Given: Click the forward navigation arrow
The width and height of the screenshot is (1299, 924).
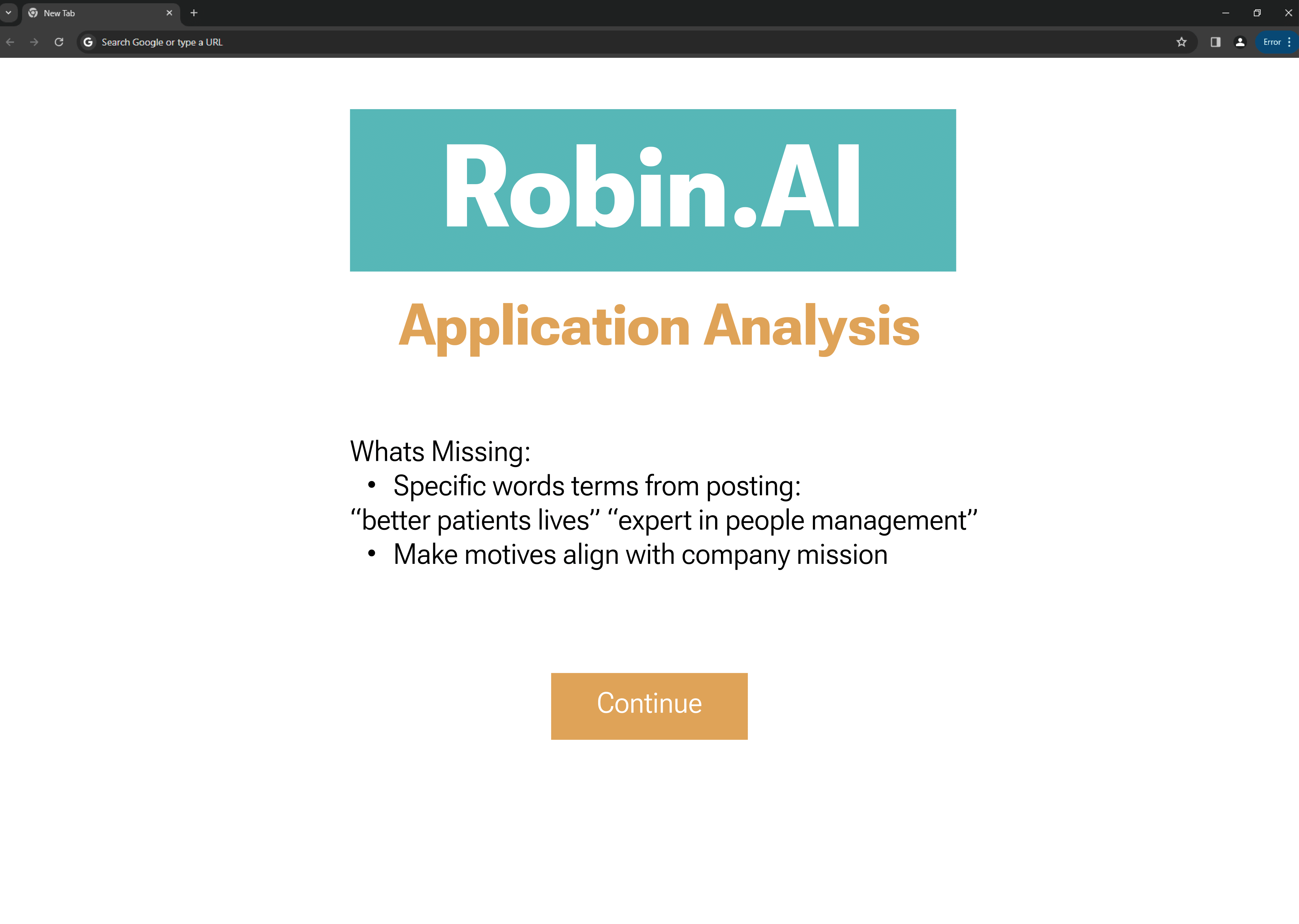Looking at the screenshot, I should tap(34, 42).
